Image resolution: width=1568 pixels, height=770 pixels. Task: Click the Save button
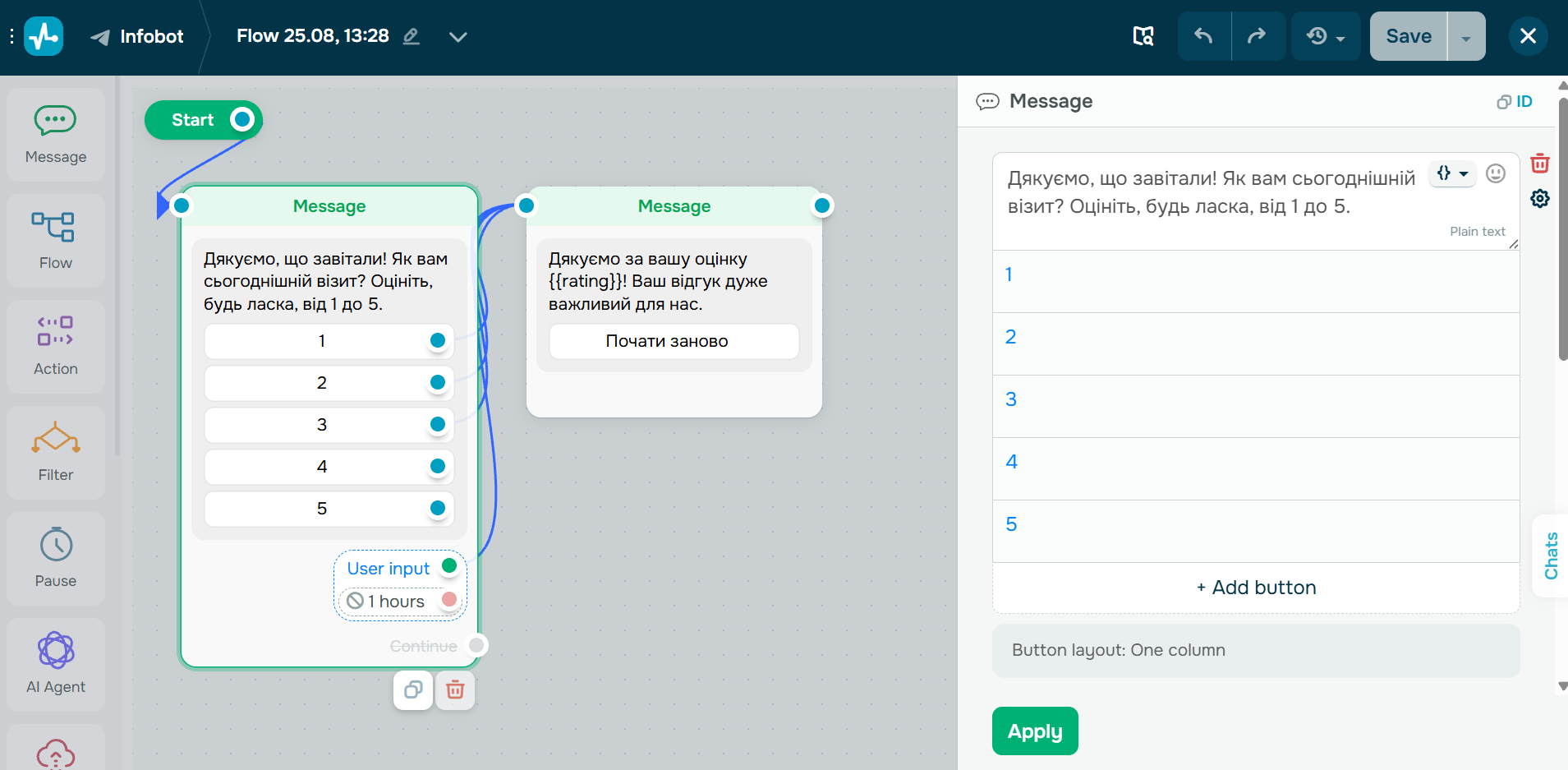1409,36
